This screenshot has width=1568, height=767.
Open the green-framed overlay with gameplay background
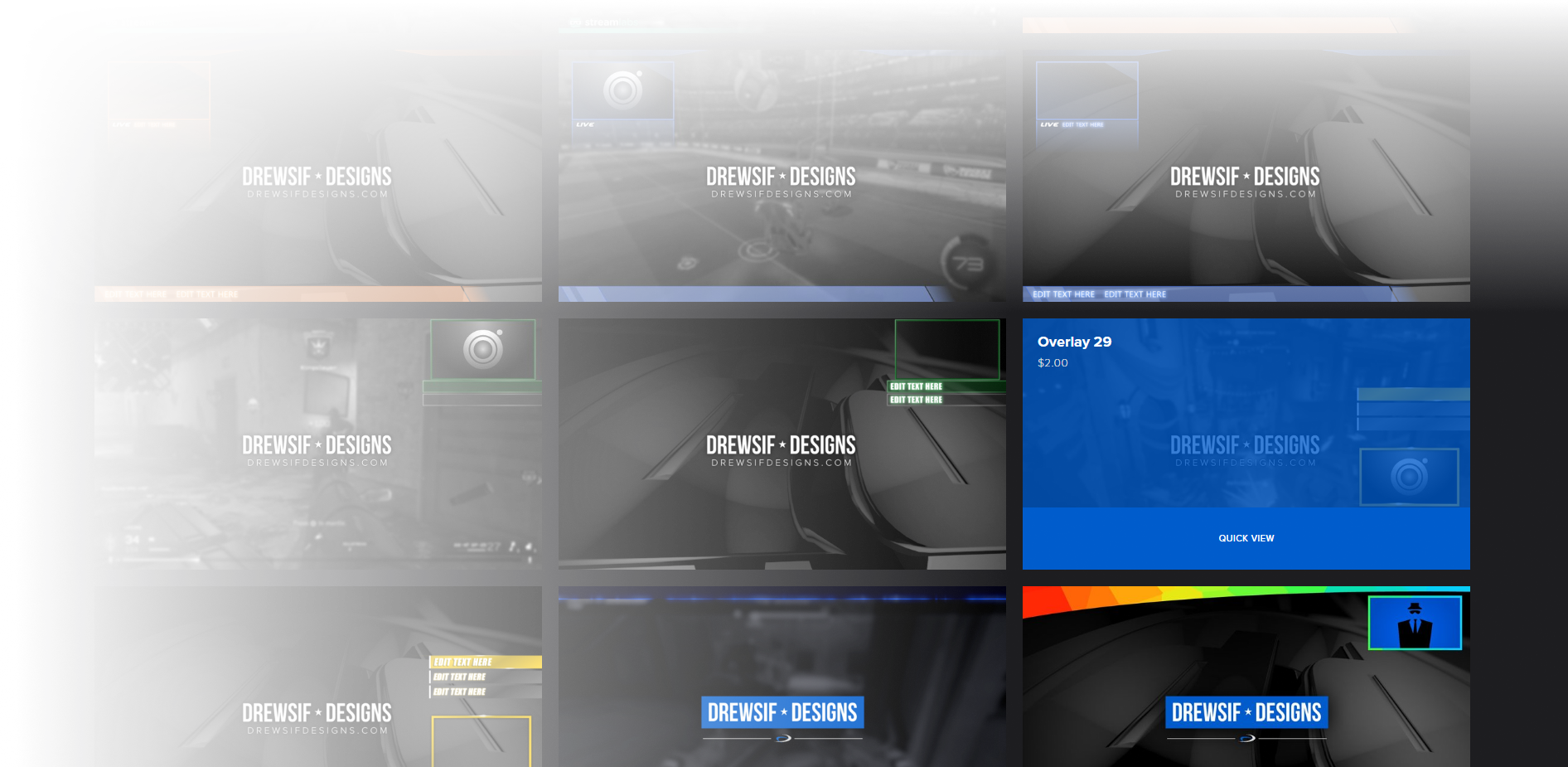[x=318, y=444]
